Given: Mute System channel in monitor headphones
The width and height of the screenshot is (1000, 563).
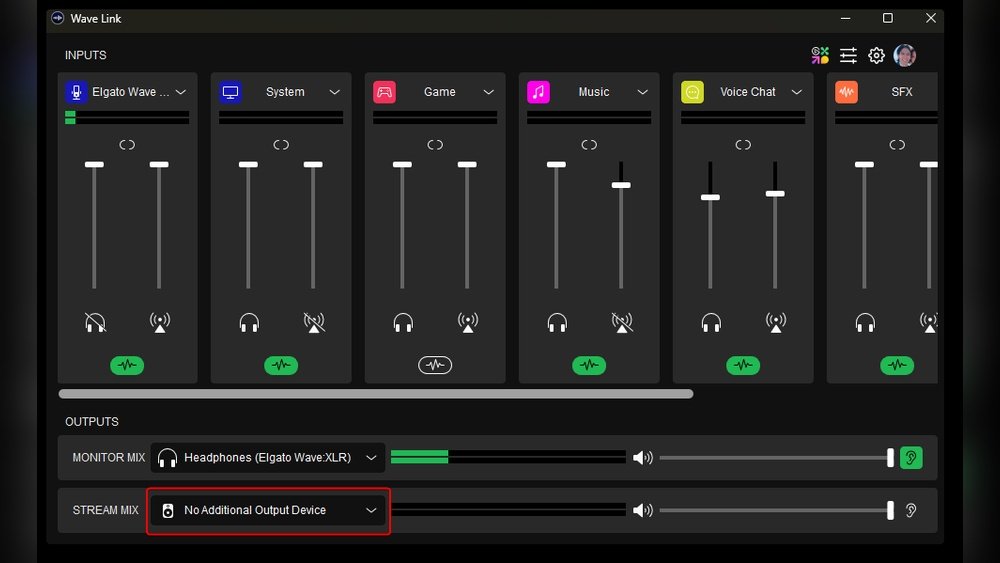Looking at the screenshot, I should 249,323.
